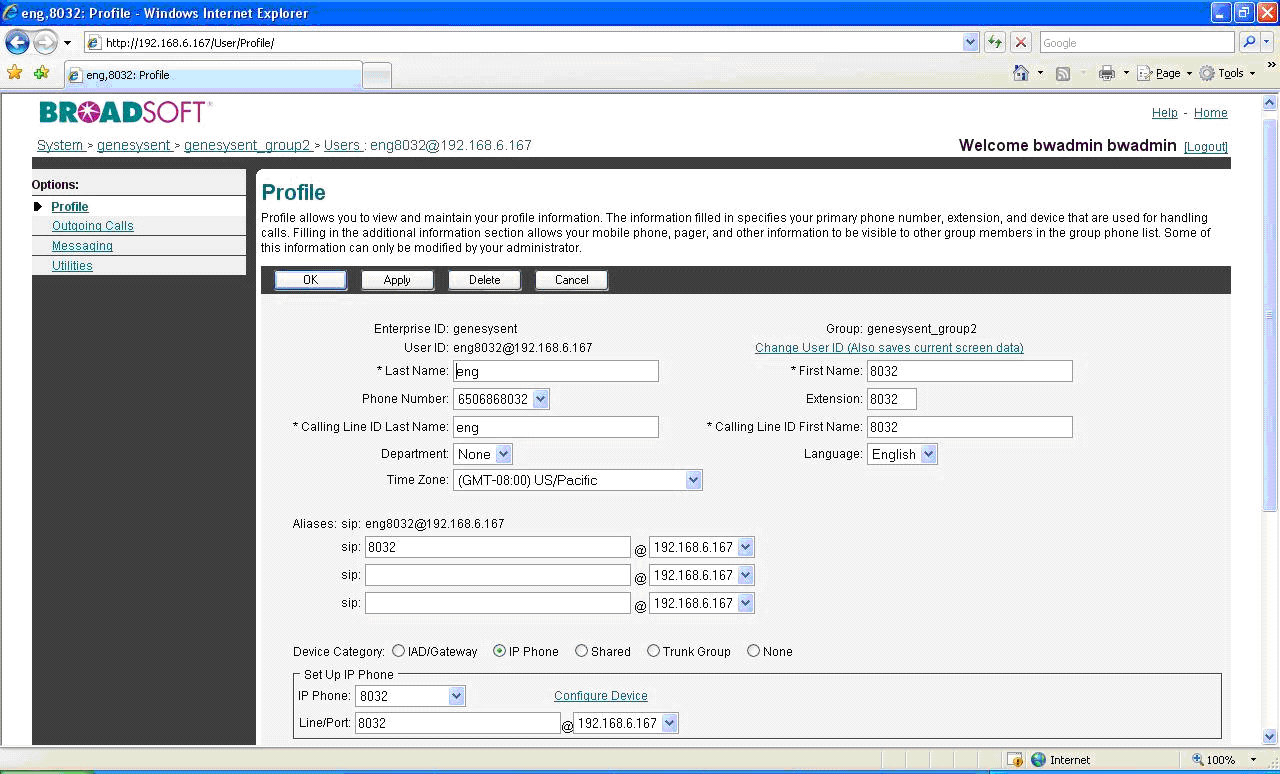Select the Trunk Group radio button
This screenshot has width=1280, height=774.
click(x=653, y=651)
